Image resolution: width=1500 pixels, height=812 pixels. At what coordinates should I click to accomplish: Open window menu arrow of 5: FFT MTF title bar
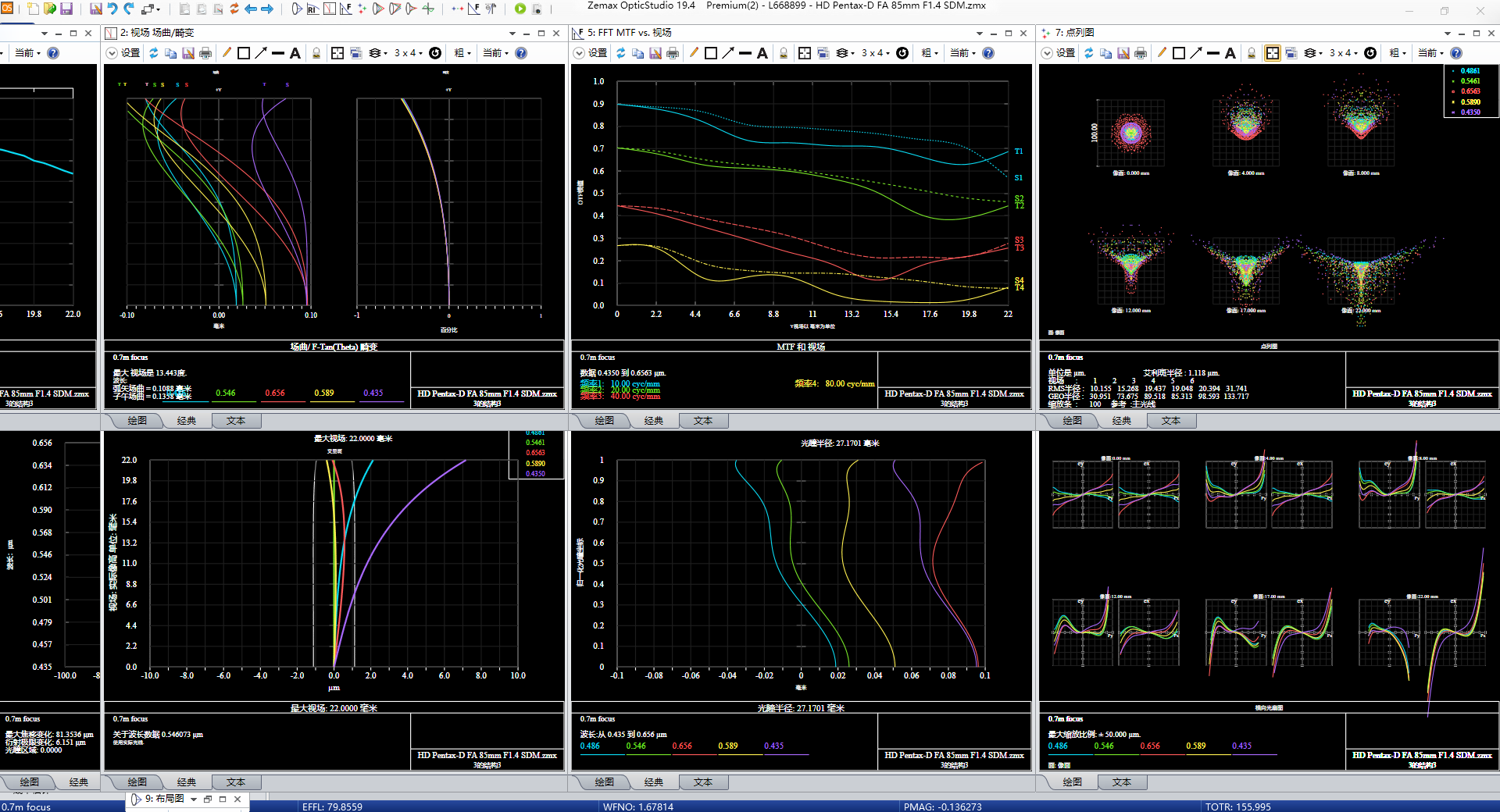tap(979, 33)
